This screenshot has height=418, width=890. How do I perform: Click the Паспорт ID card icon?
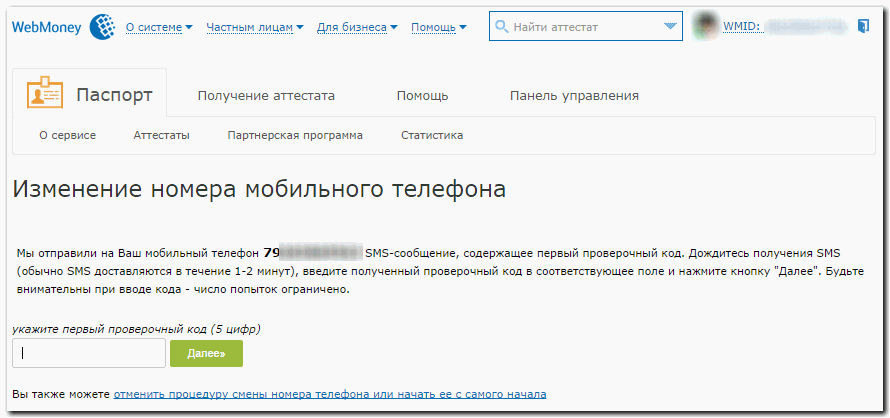45,95
